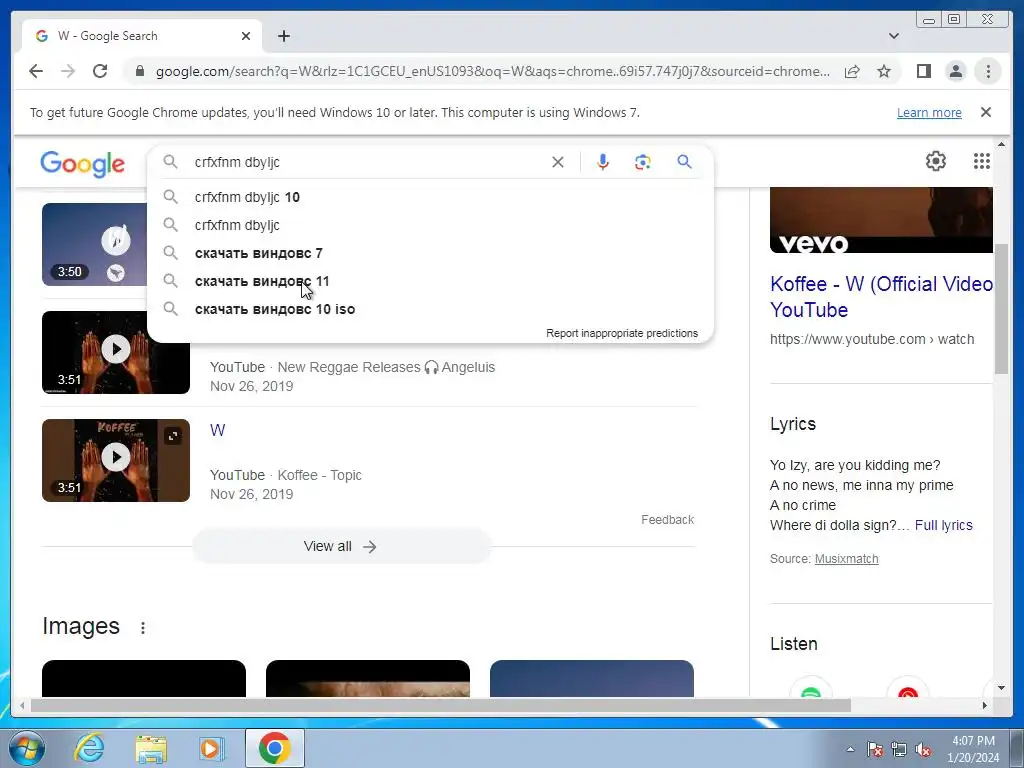Open the Full lyrics link
The height and width of the screenshot is (768, 1024).
coord(944,525)
